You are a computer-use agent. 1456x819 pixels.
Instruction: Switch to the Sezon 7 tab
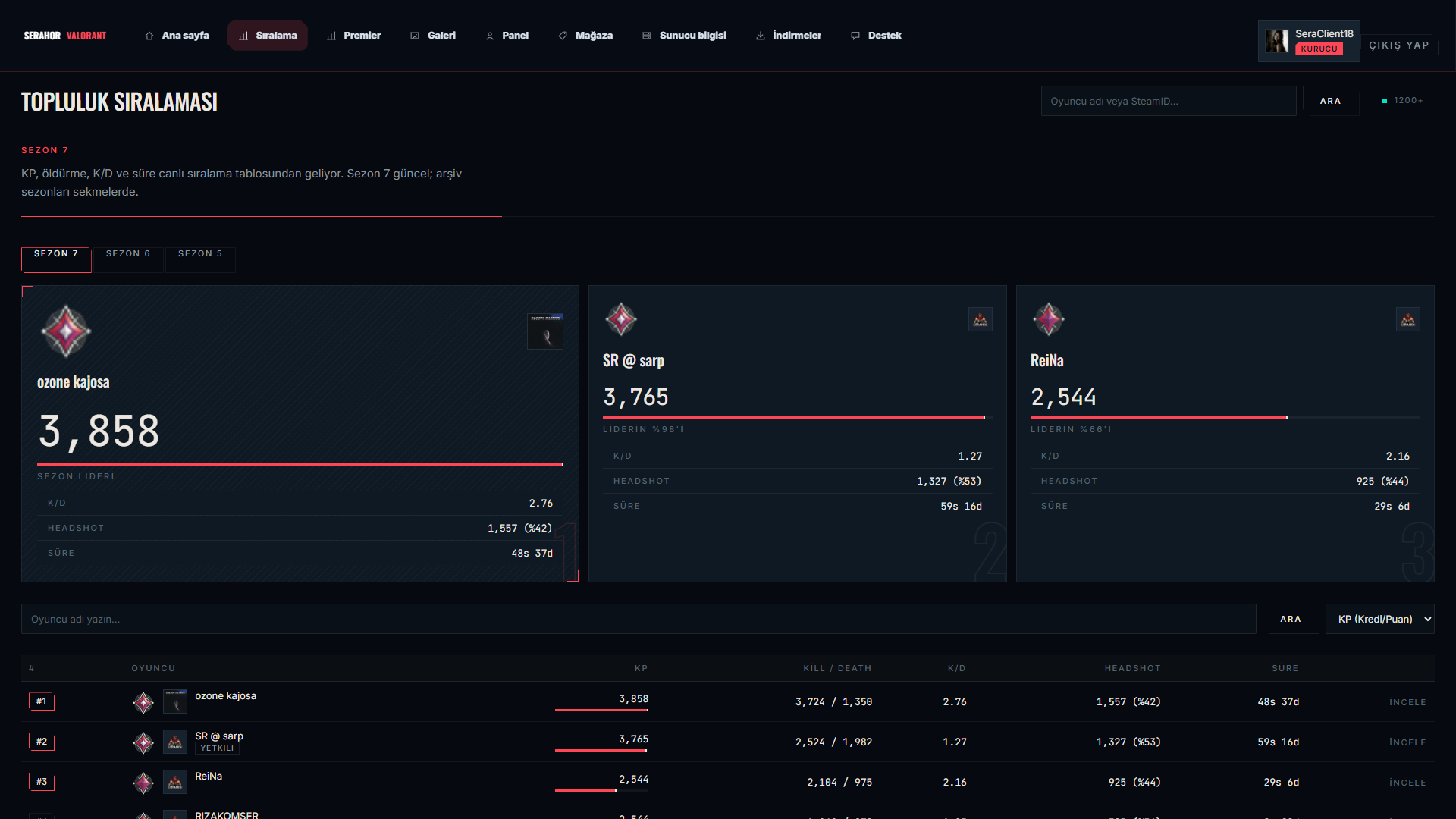56,259
